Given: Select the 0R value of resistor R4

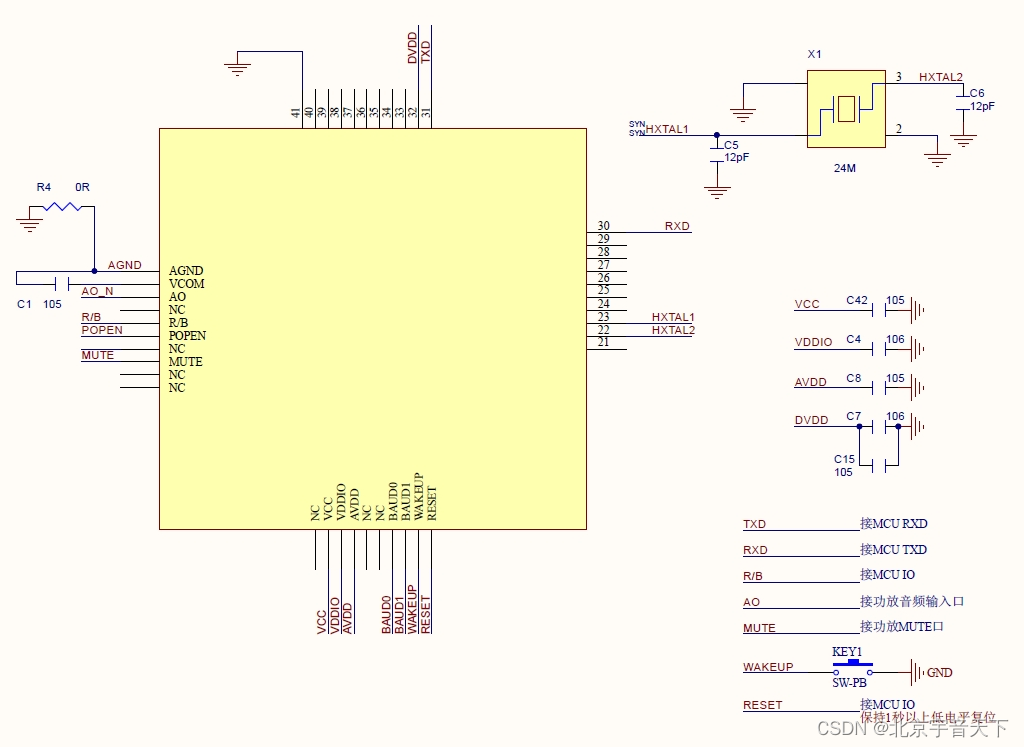Looking at the screenshot, I should pos(82,187).
